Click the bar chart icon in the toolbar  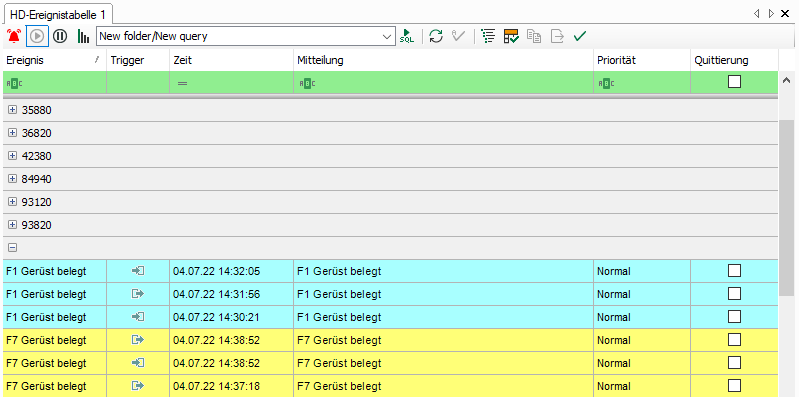pos(83,36)
